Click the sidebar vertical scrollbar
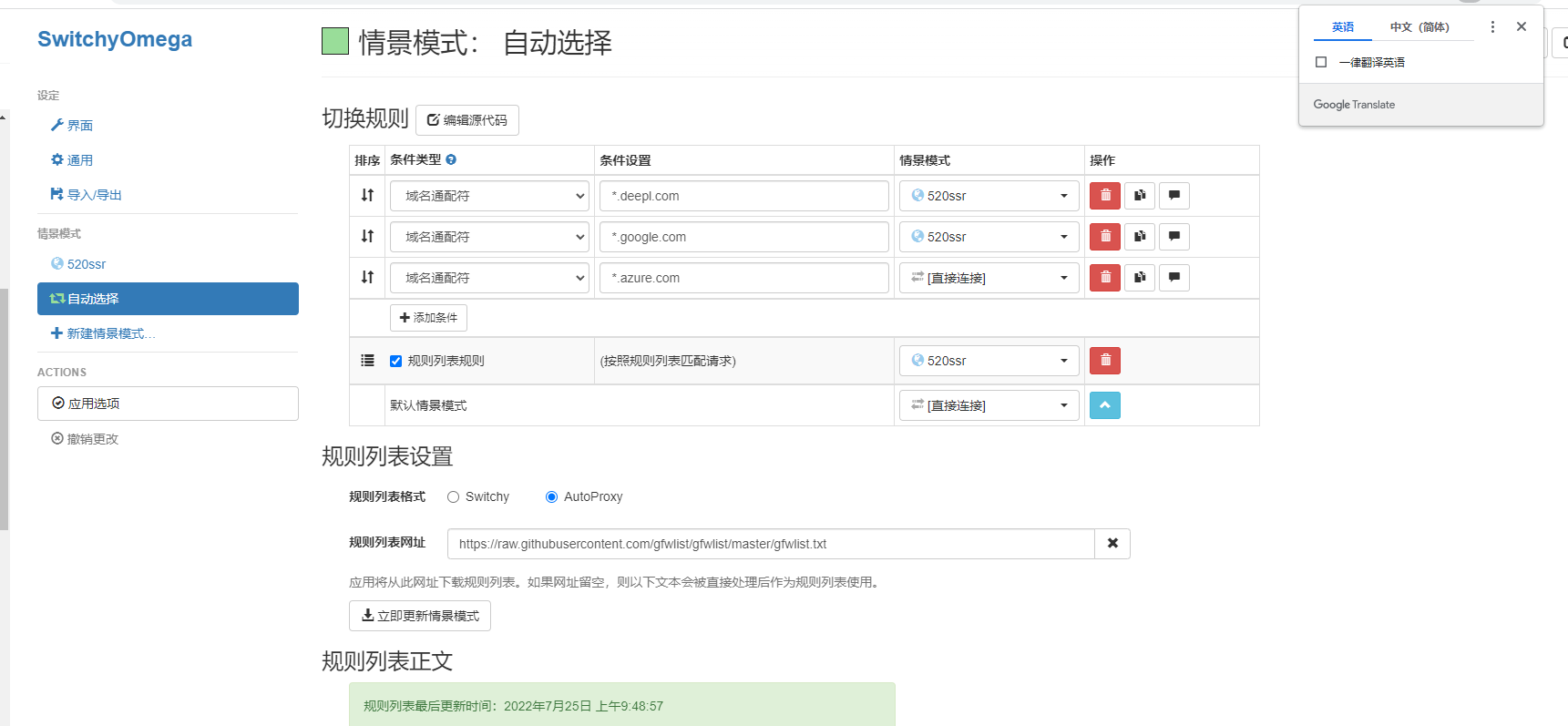 point(5,410)
